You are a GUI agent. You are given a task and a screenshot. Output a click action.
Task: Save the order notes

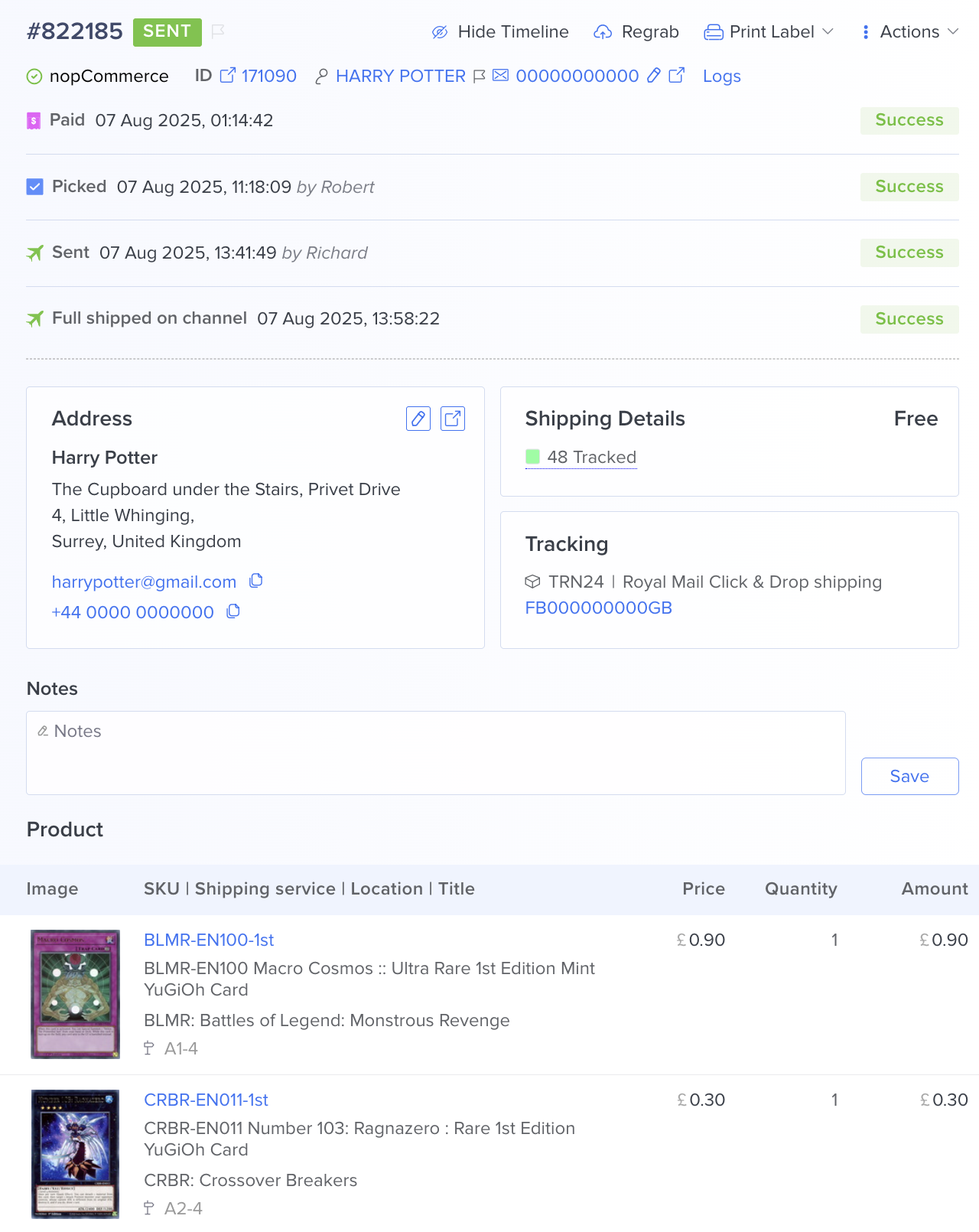pyautogui.click(x=909, y=776)
